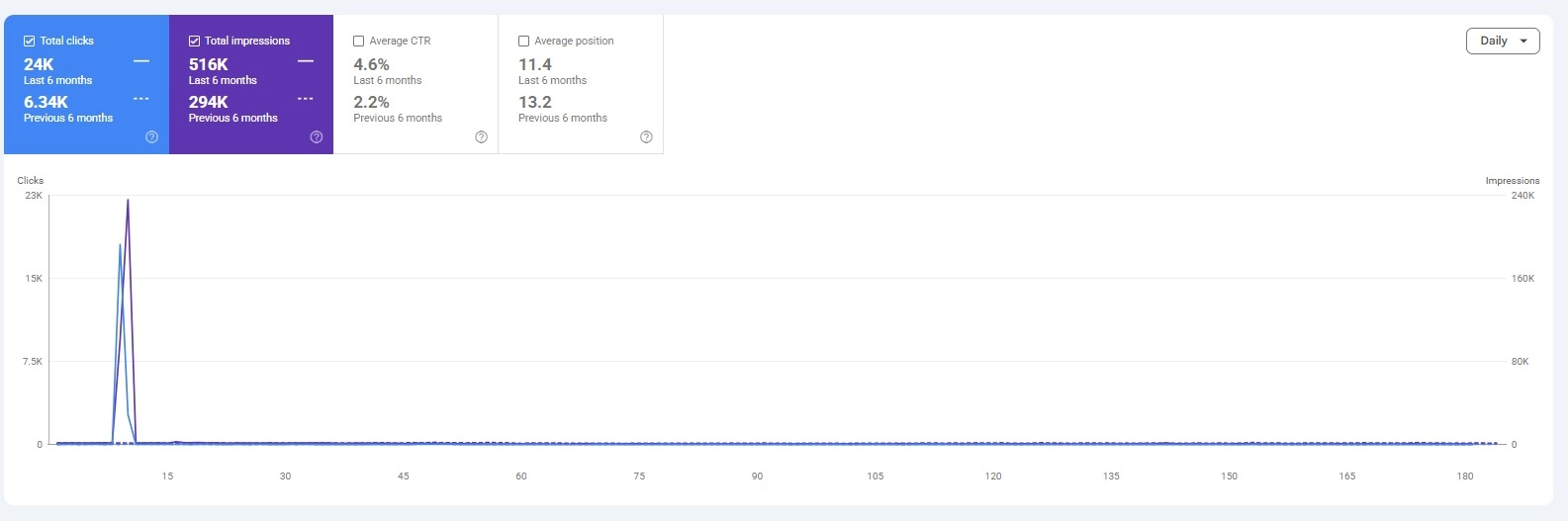Viewport: 1568px width, 521px height.
Task: Uncheck the Total clicks checkbox
Action: pyautogui.click(x=30, y=42)
